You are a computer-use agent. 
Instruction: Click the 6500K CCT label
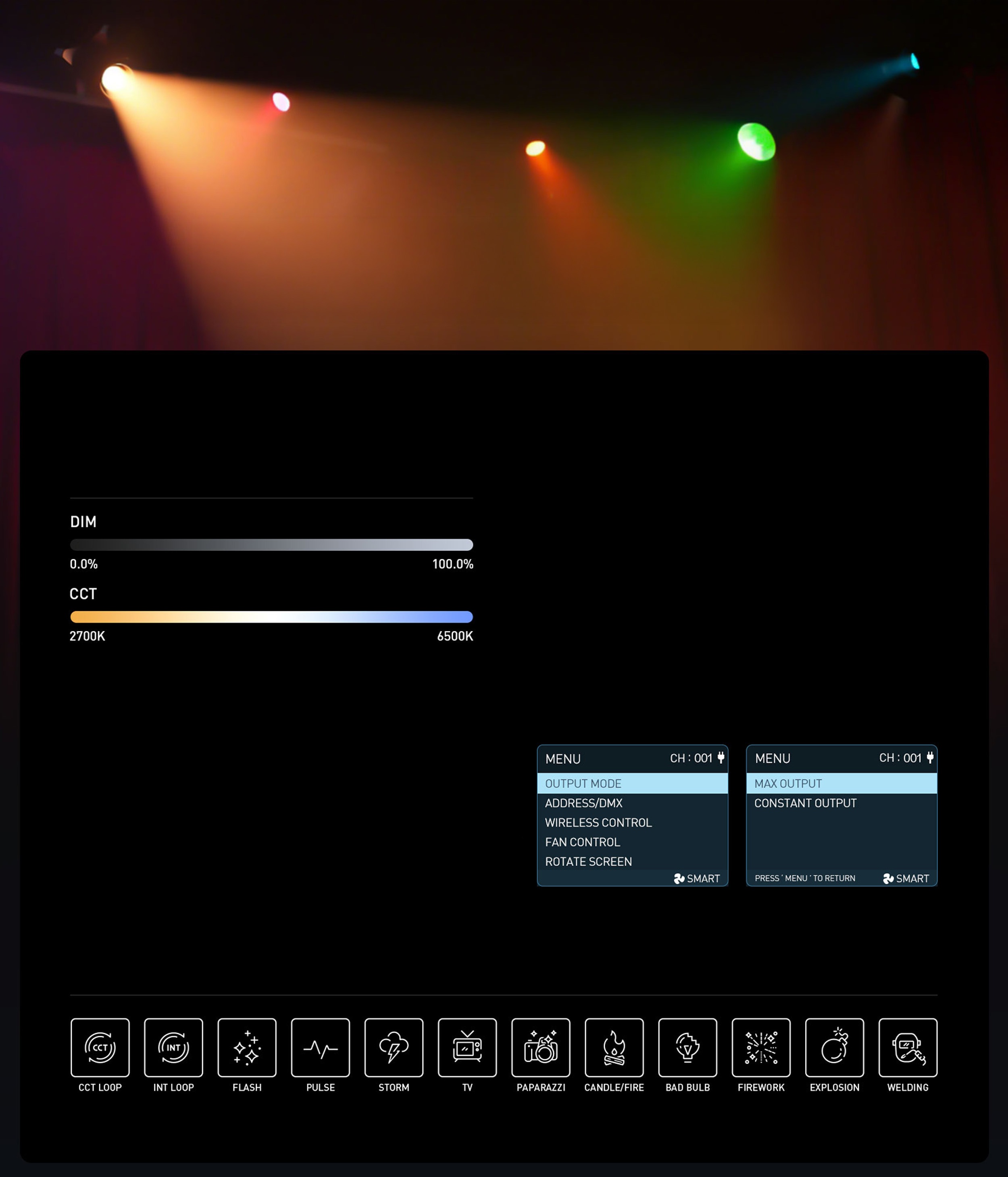tap(455, 636)
